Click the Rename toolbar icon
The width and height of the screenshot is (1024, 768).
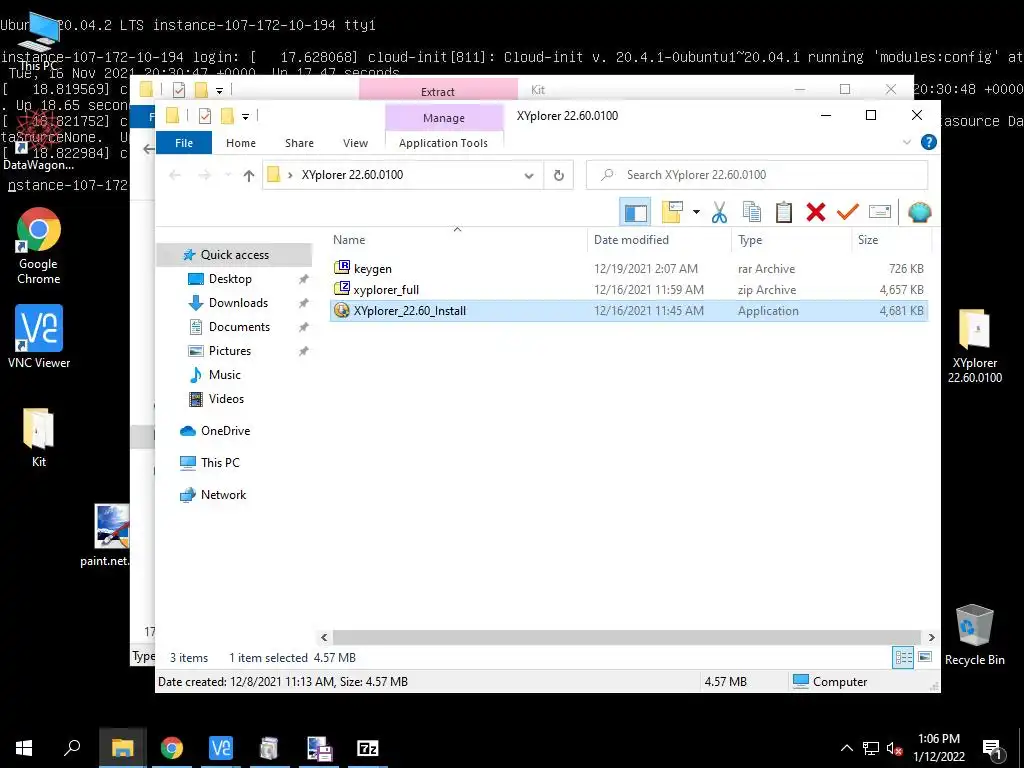pos(880,212)
